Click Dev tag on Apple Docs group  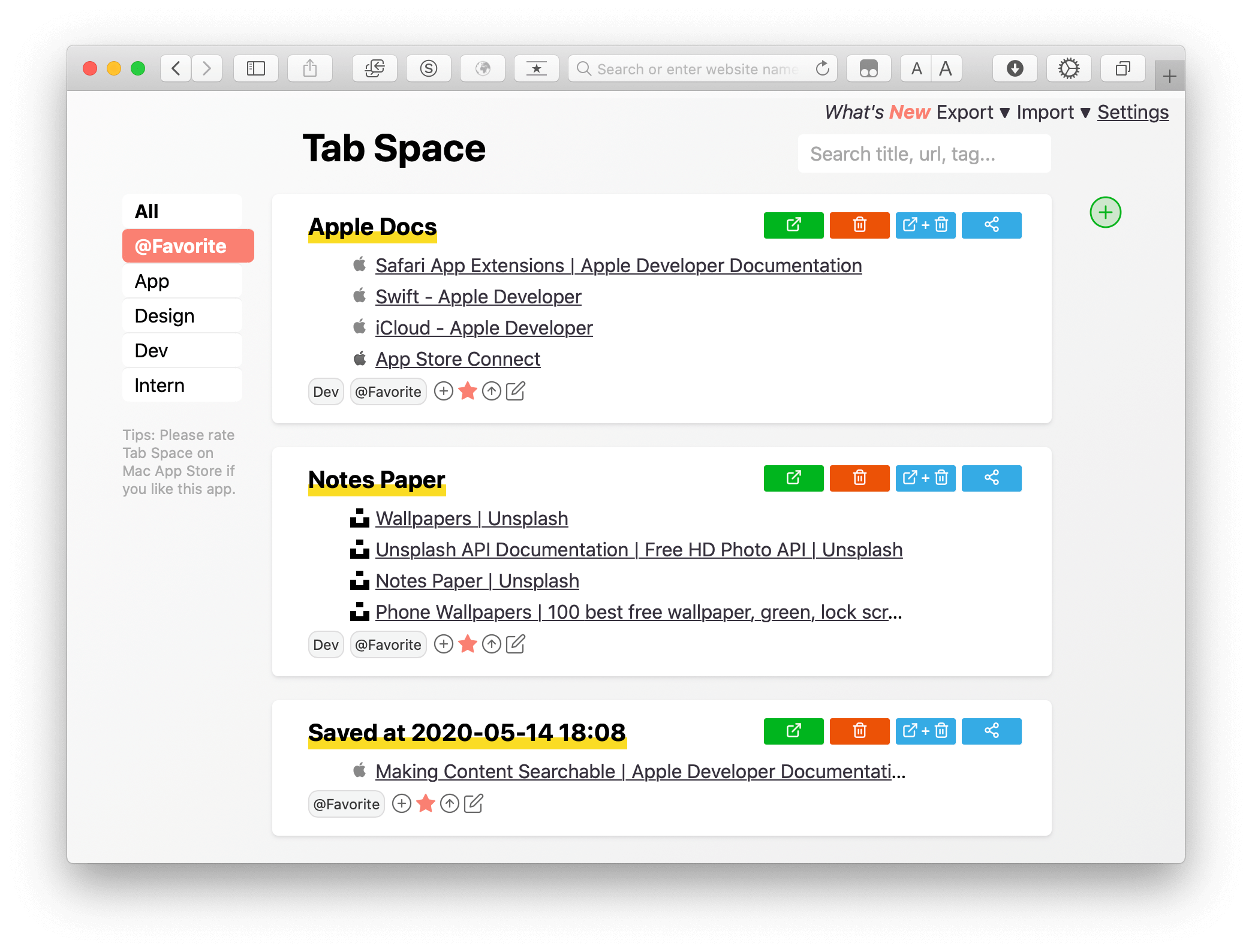point(326,392)
